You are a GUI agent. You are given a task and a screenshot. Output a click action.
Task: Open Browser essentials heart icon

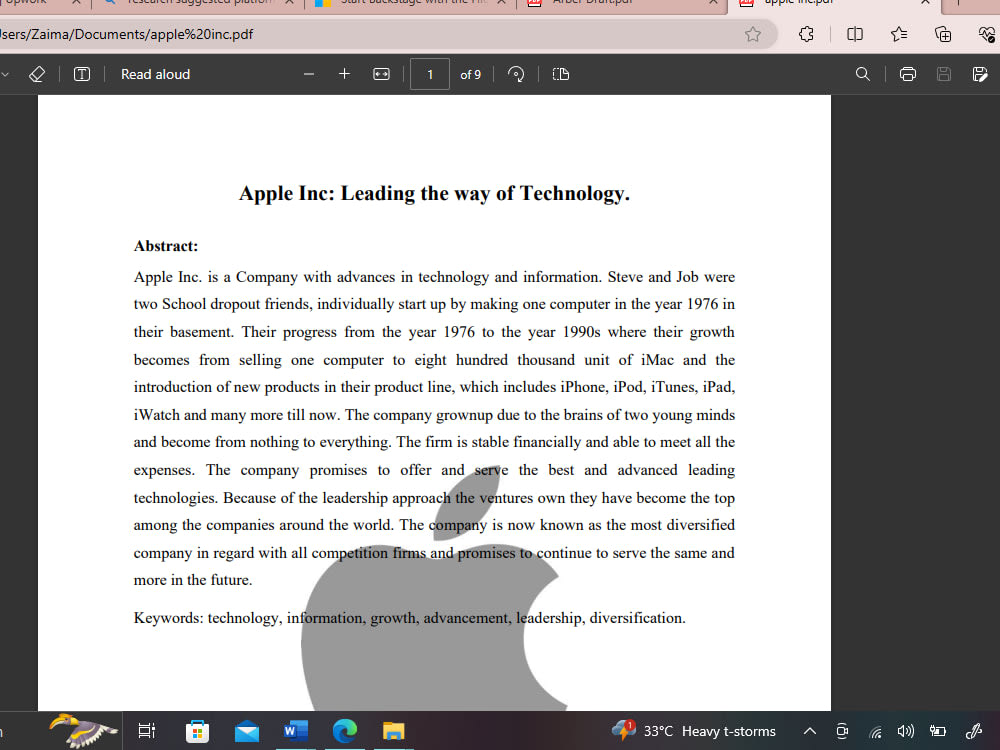[986, 34]
